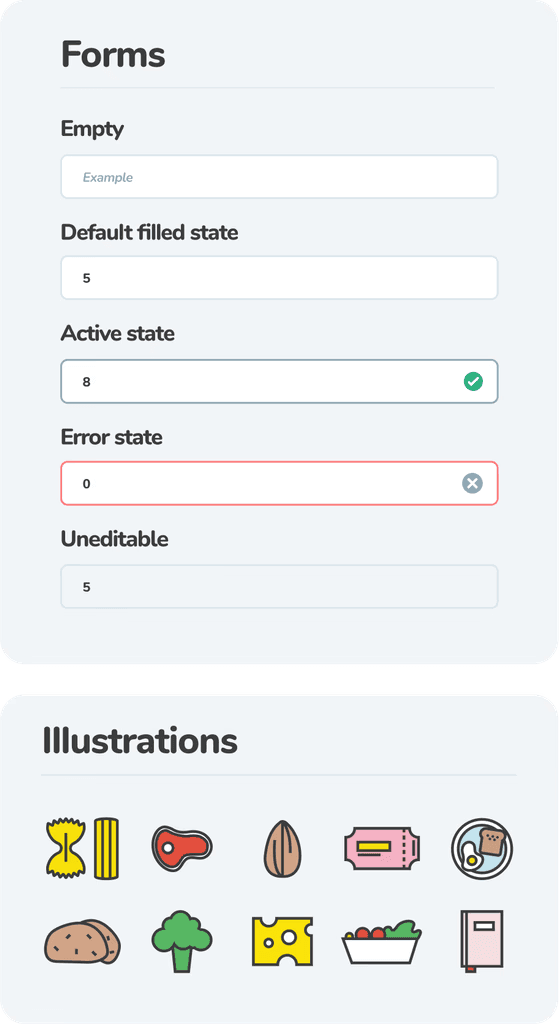Select the yellow cheese illustration
559x1024 pixels.
pos(282,941)
